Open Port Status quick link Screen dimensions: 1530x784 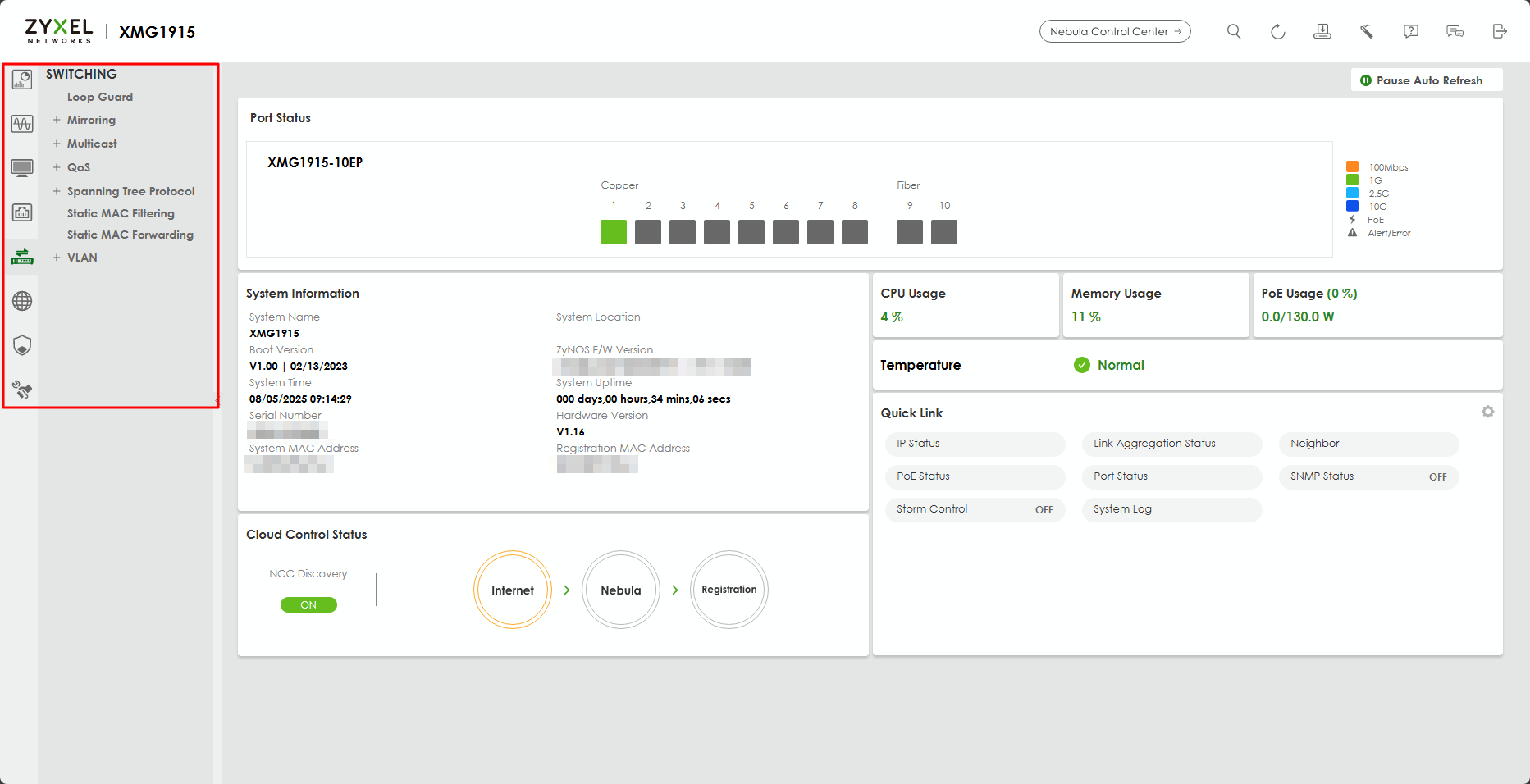point(1172,476)
